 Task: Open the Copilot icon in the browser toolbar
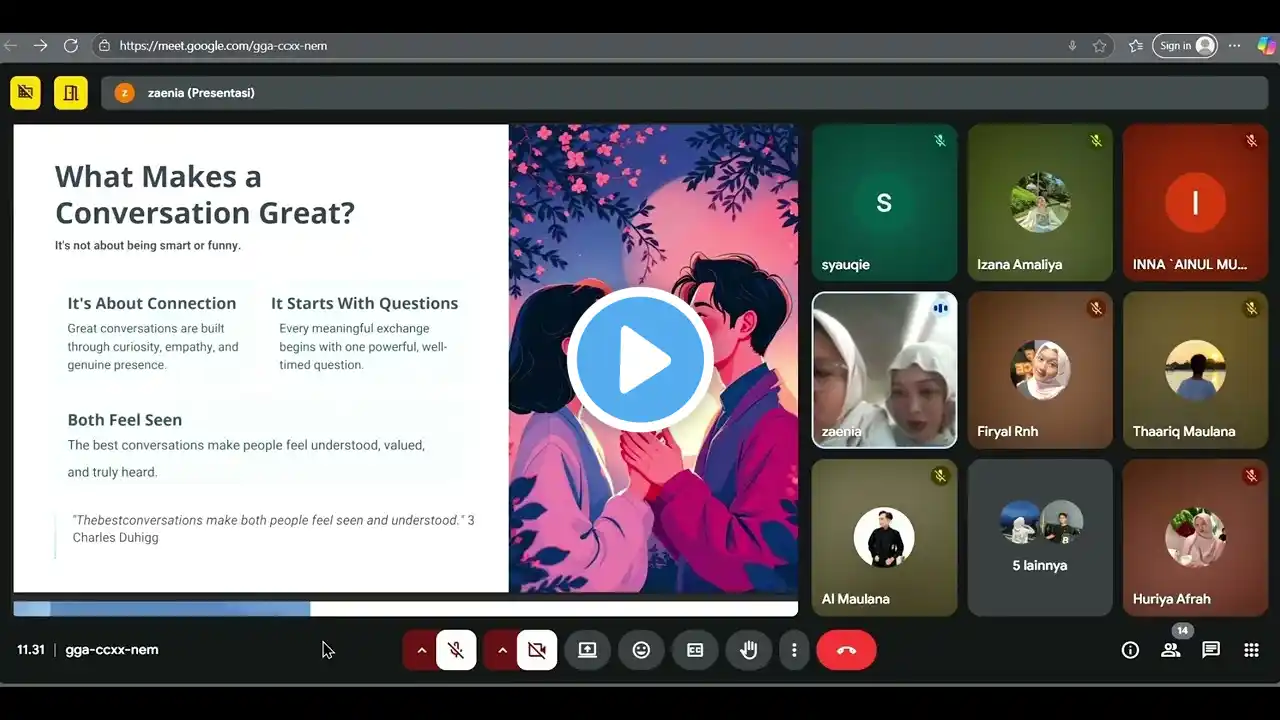(x=1266, y=46)
